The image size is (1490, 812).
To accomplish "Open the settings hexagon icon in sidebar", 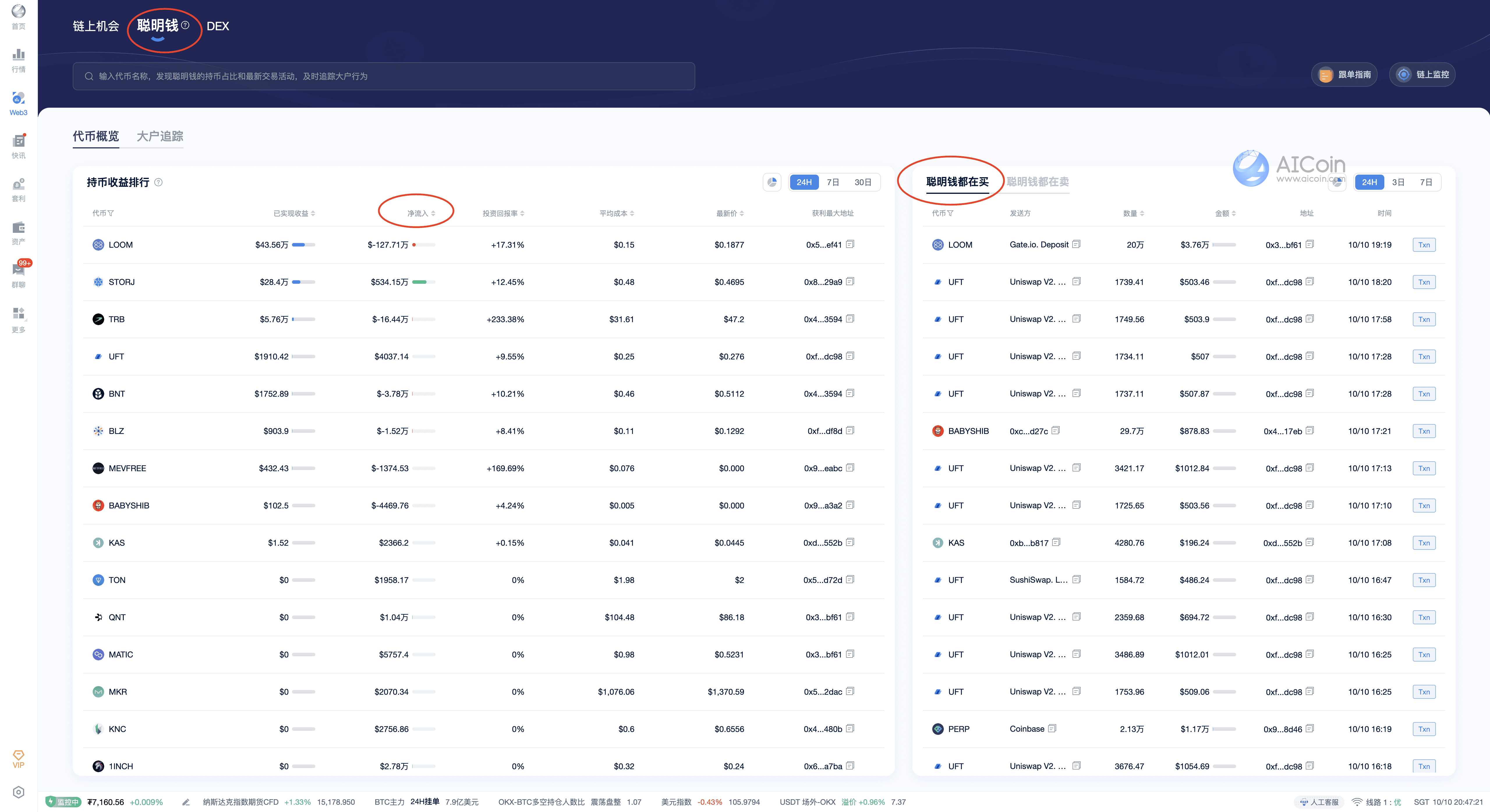I will click(x=19, y=792).
